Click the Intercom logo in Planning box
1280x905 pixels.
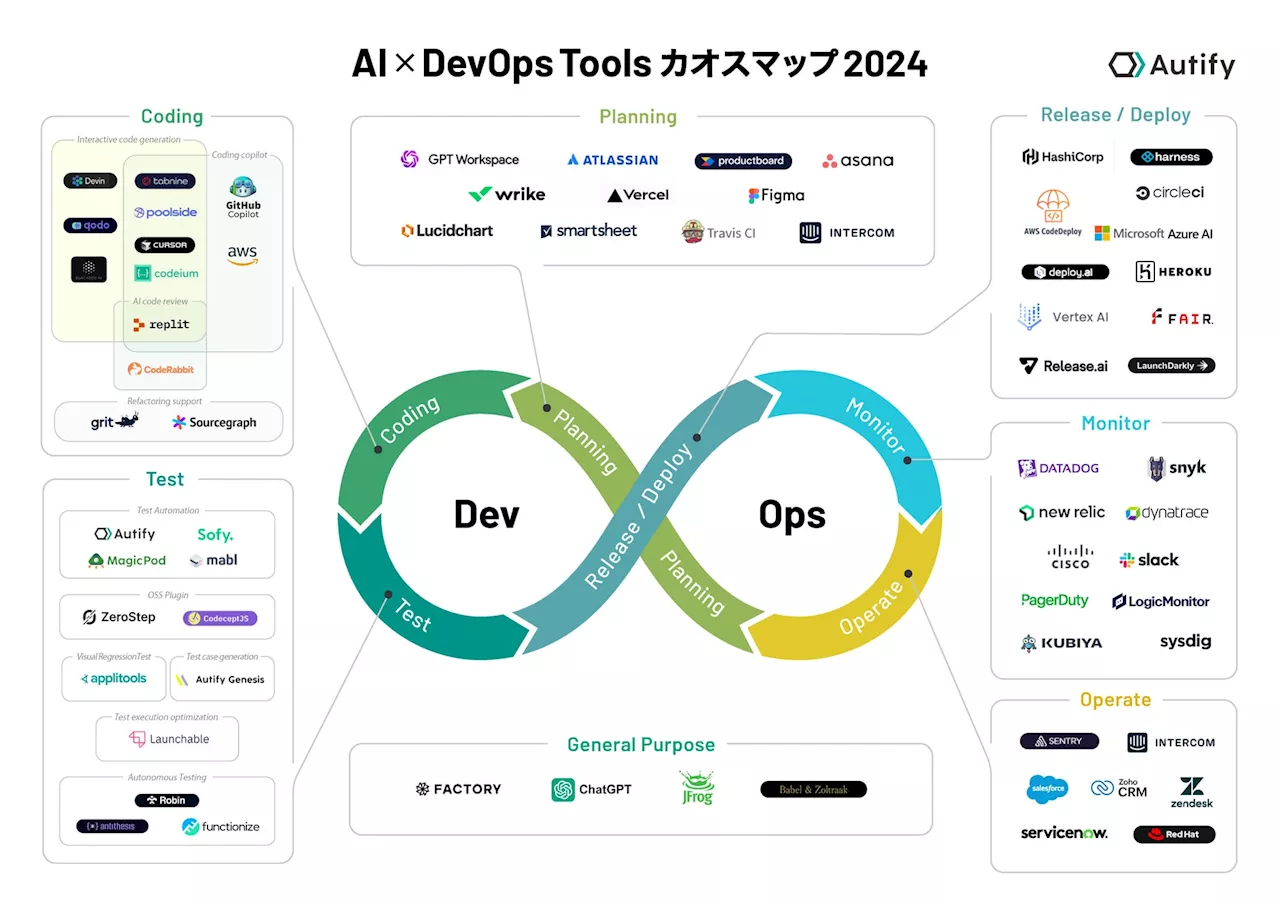point(847,232)
